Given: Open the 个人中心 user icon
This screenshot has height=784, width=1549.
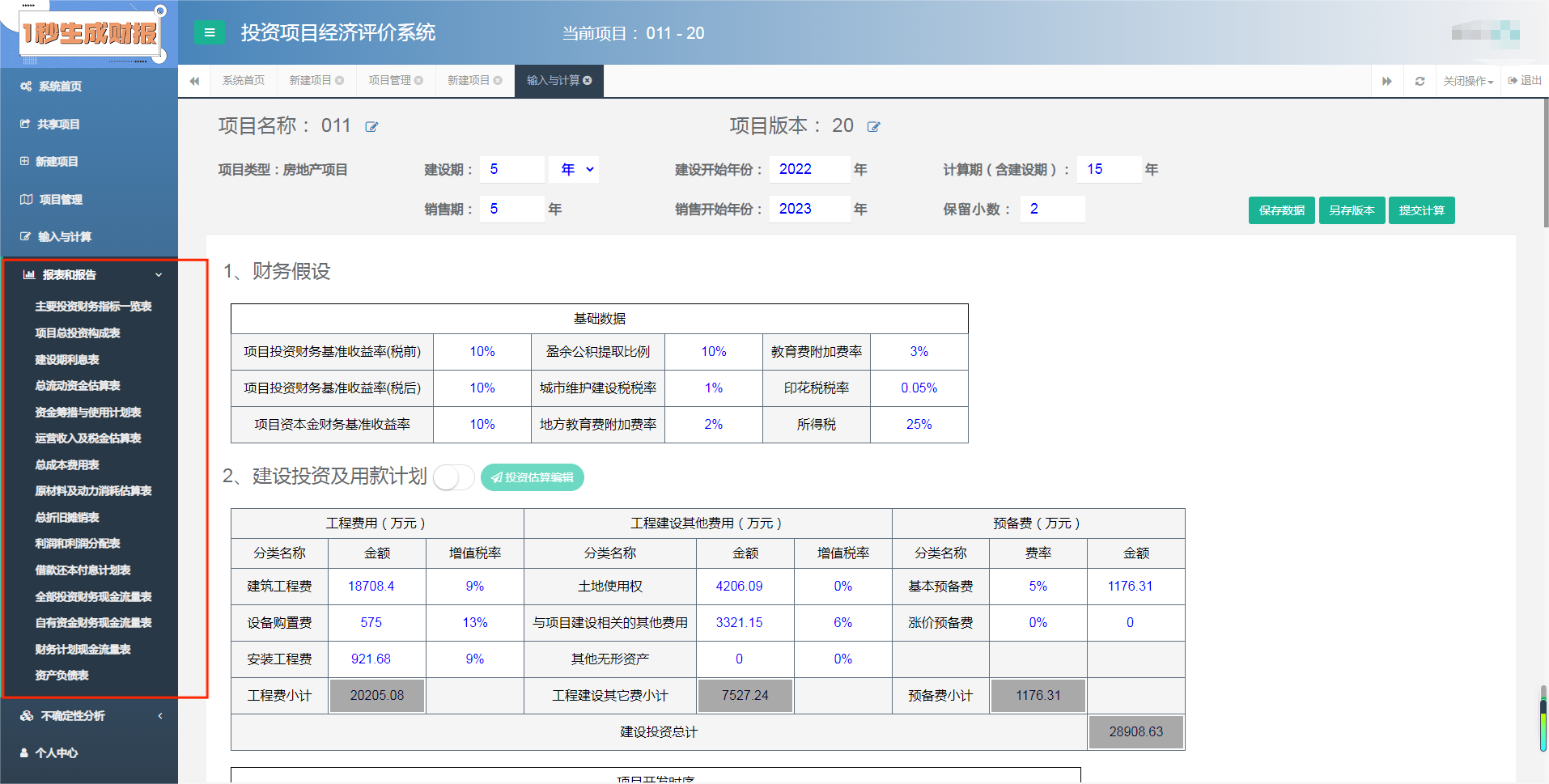Looking at the screenshot, I should point(25,752).
